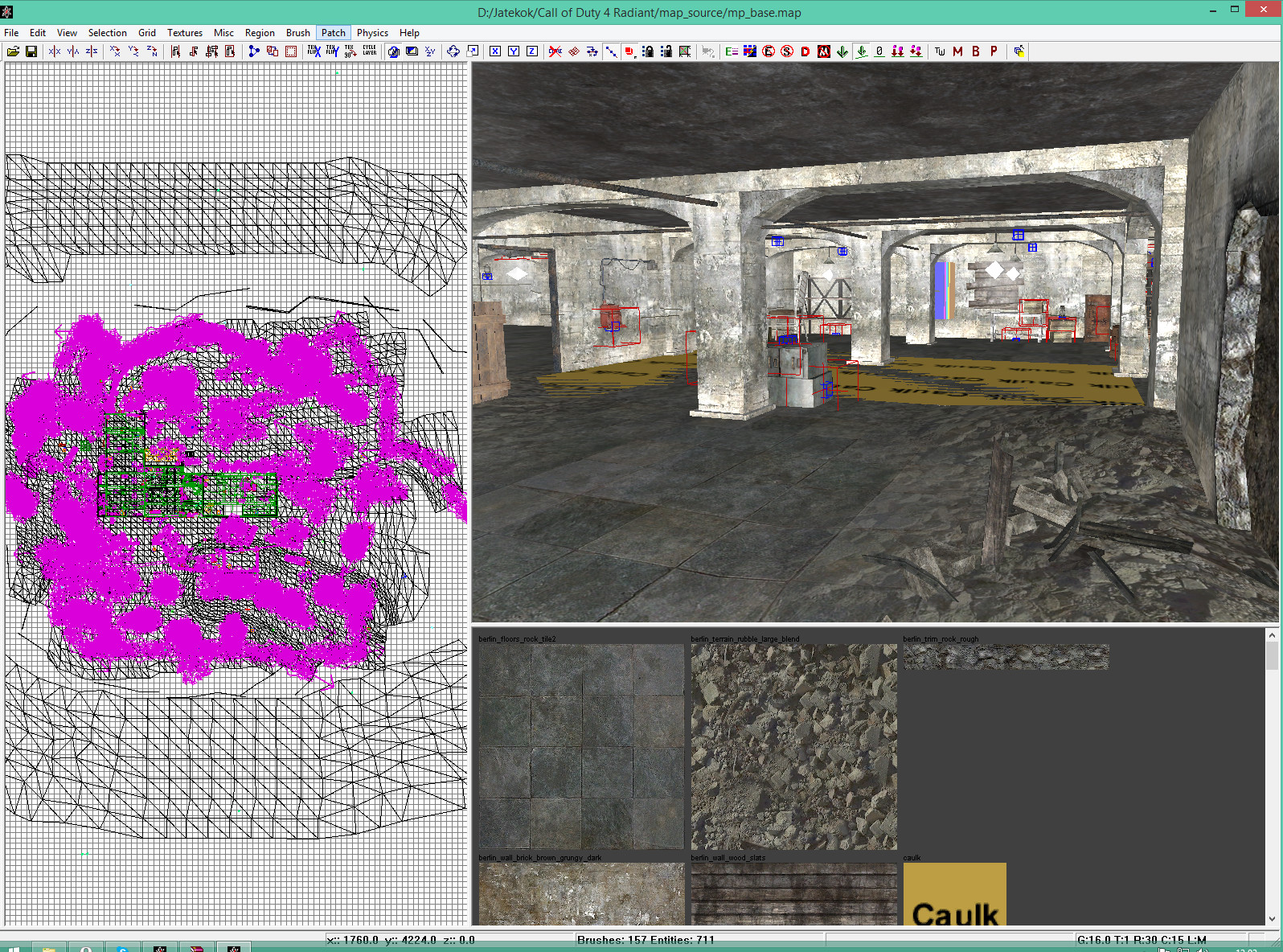Viewport: 1283px width, 952px height.
Task: Toggle the red cube dropdown tool
Action: tap(630, 51)
